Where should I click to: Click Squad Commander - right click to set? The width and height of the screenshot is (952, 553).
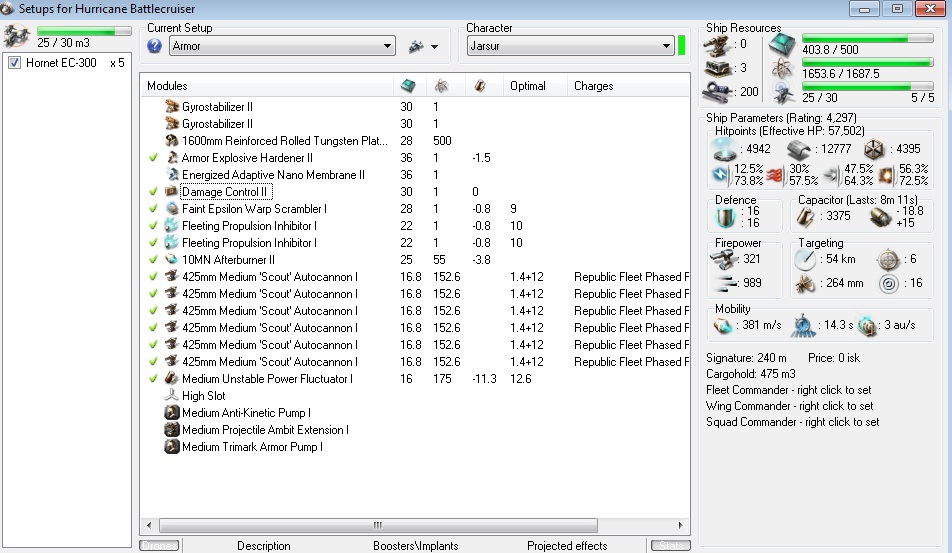click(792, 422)
